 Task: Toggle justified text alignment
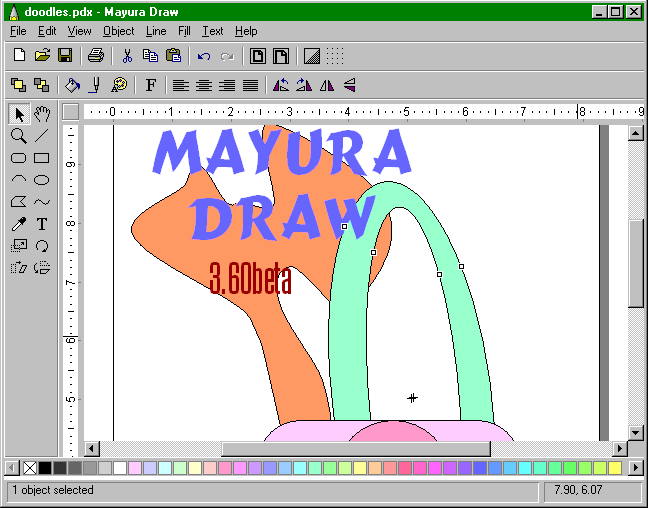click(250, 85)
